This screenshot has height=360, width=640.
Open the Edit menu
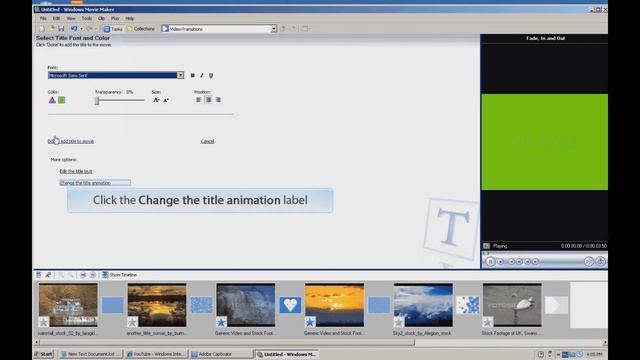pos(56,18)
